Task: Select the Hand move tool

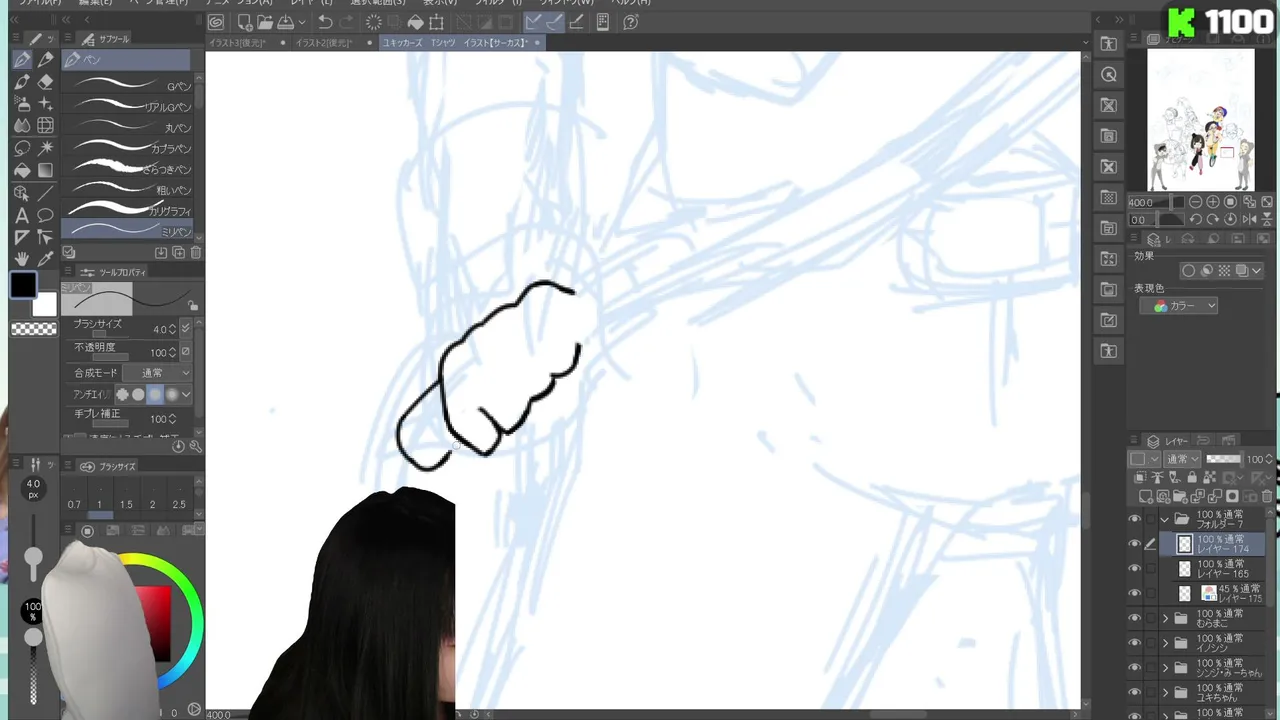Action: click(22, 259)
